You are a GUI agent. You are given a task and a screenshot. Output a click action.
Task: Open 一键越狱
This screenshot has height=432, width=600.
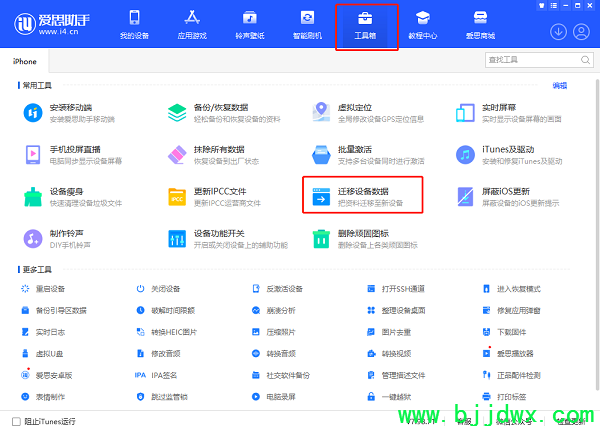tap(389, 397)
